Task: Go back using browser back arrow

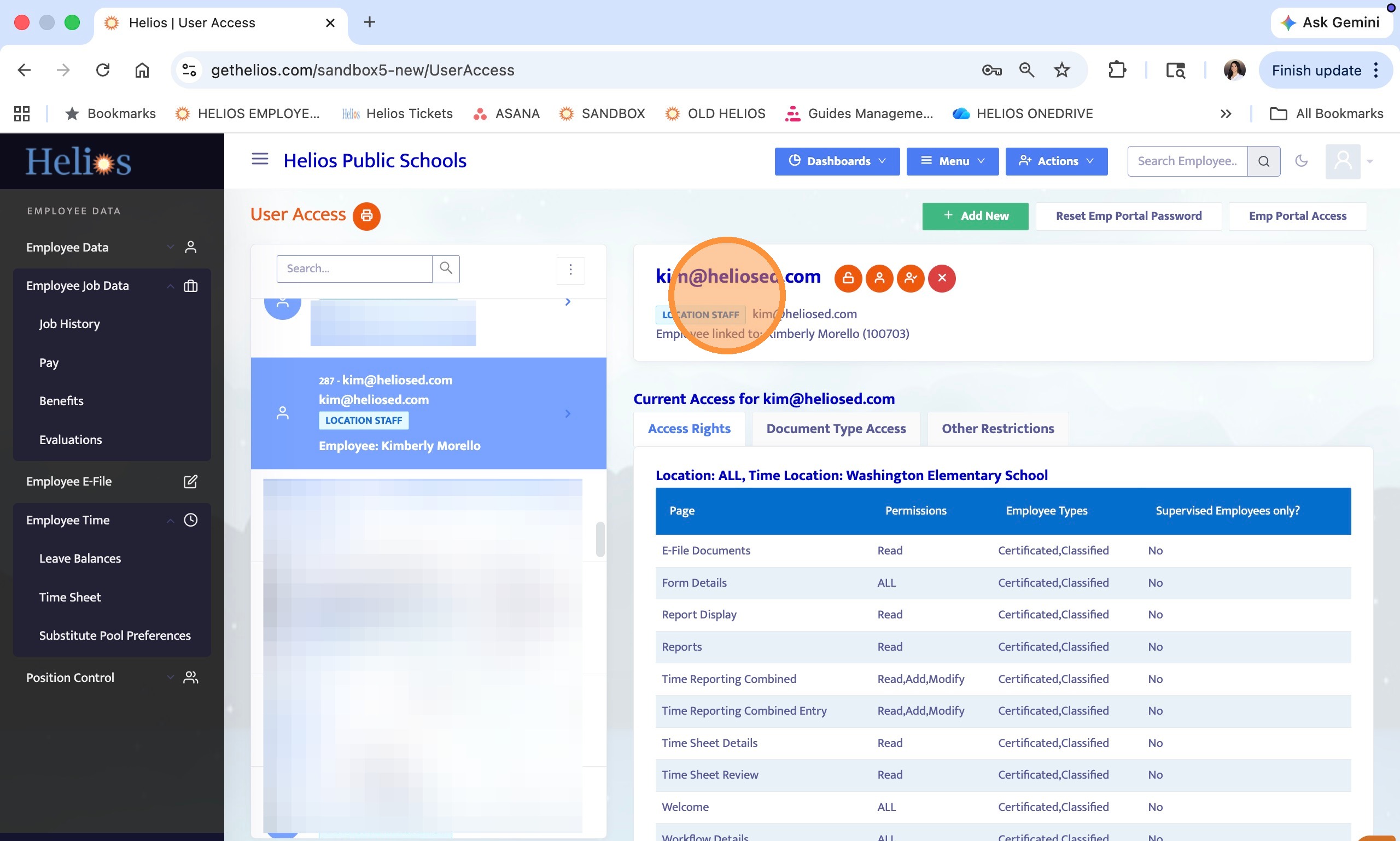Action: 25,71
